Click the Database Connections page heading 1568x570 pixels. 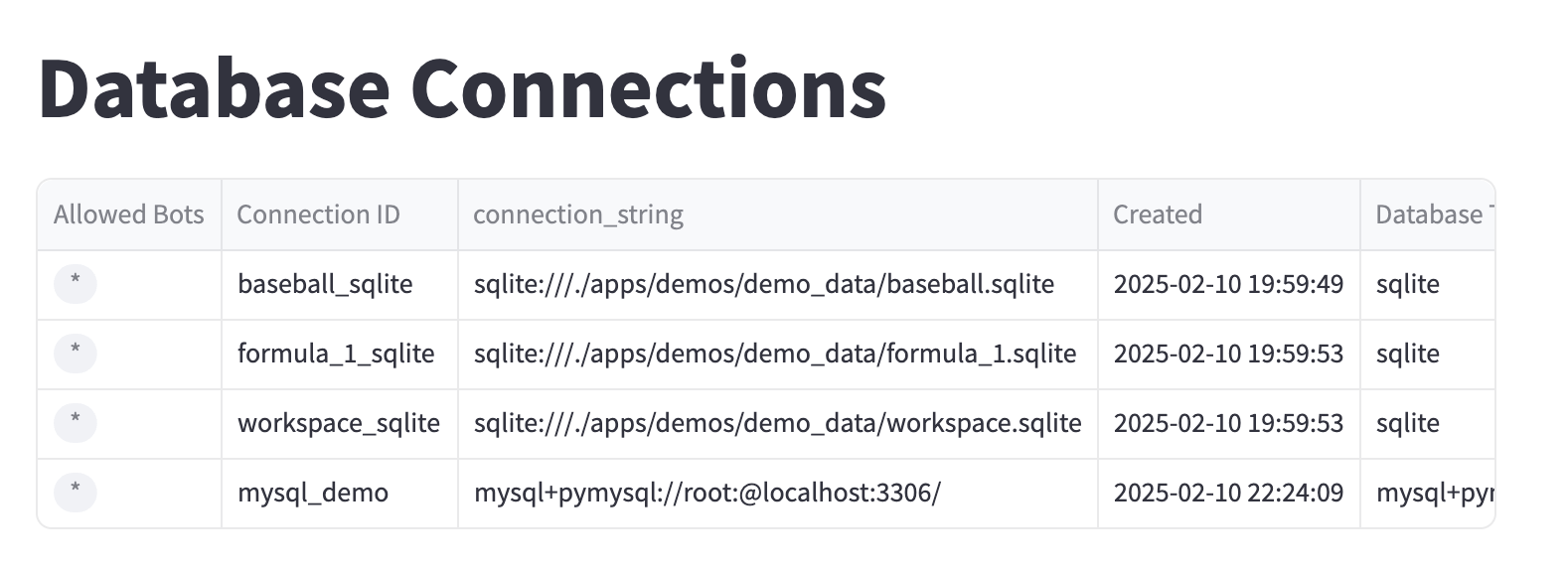click(x=462, y=88)
